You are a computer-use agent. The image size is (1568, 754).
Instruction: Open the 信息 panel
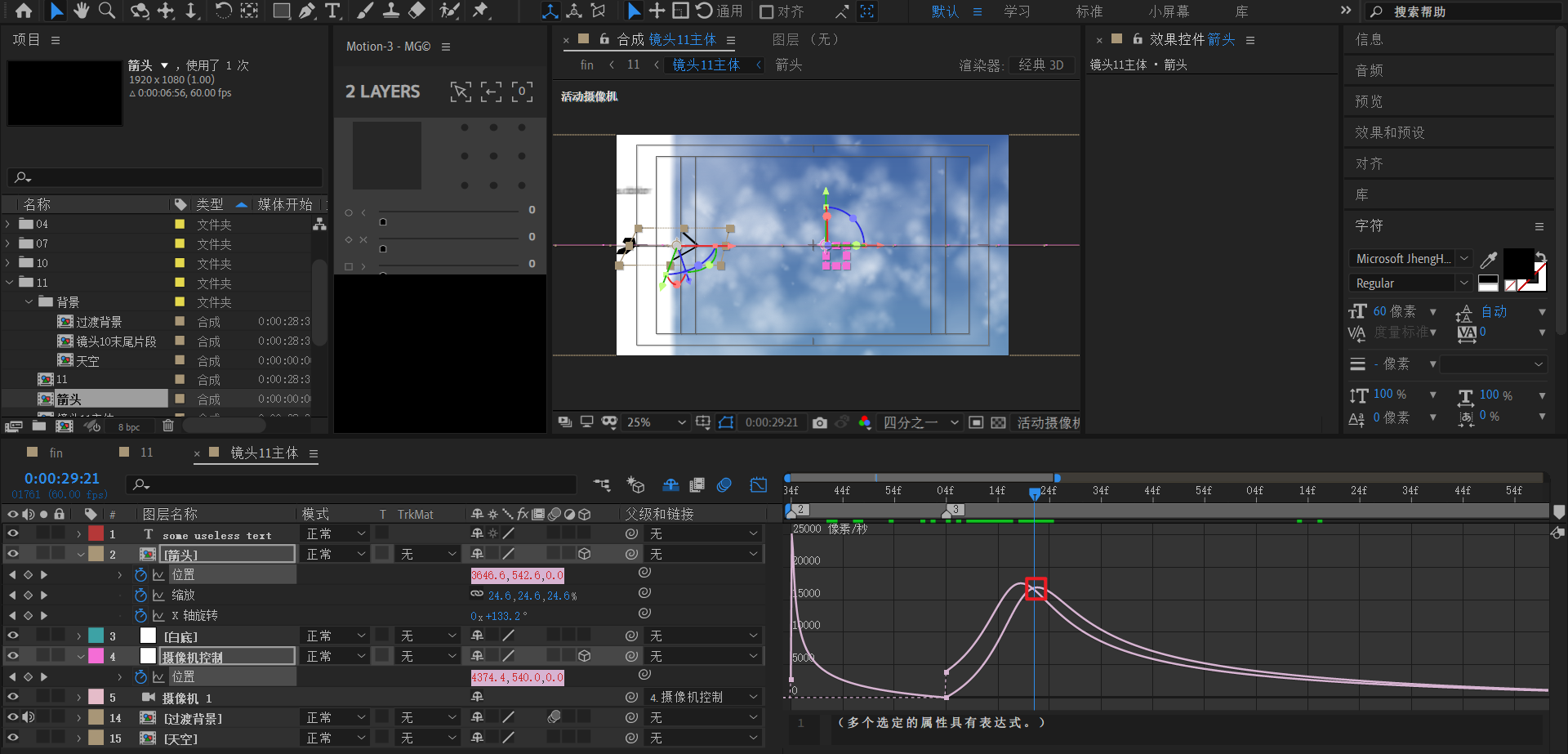(x=1369, y=39)
